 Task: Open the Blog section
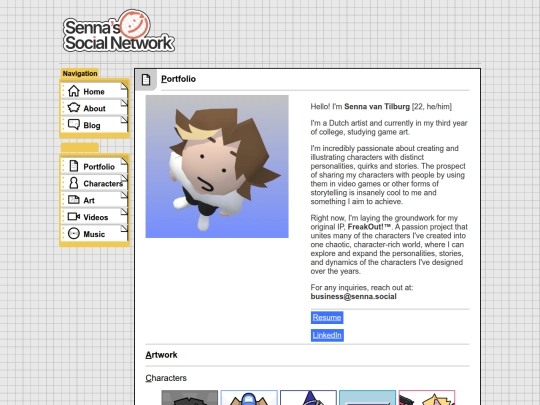94,125
